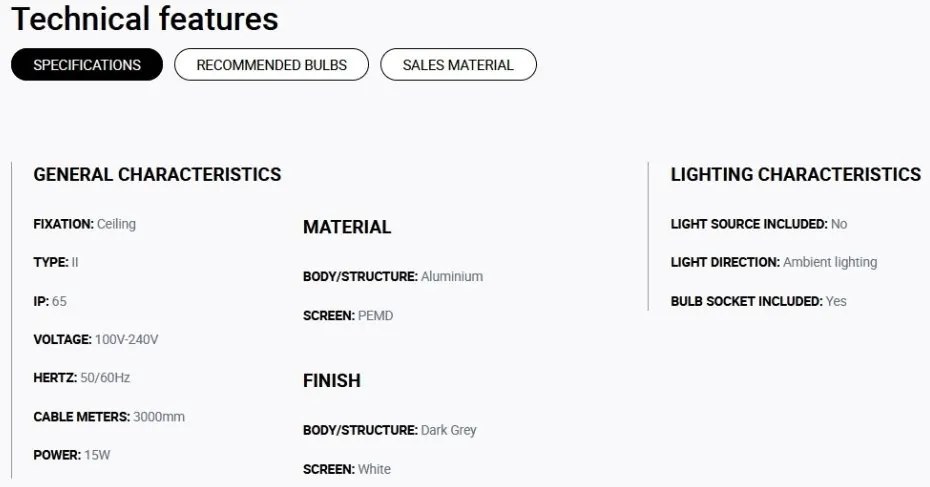930x487 pixels.
Task: Click the GENERAL CHARACTERISTICS heading
Action: pyautogui.click(x=157, y=174)
